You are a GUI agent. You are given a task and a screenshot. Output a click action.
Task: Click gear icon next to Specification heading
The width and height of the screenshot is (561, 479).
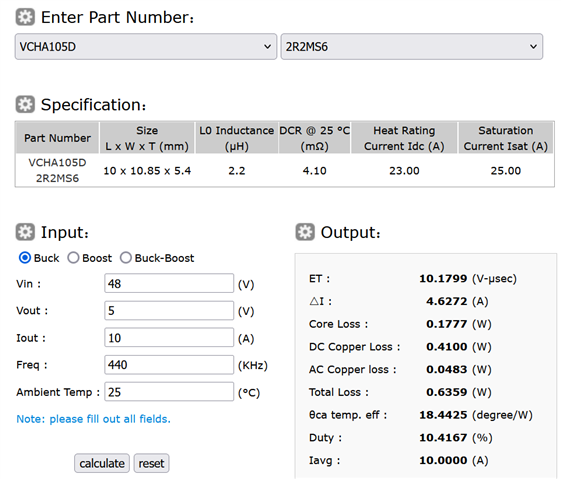[25, 104]
